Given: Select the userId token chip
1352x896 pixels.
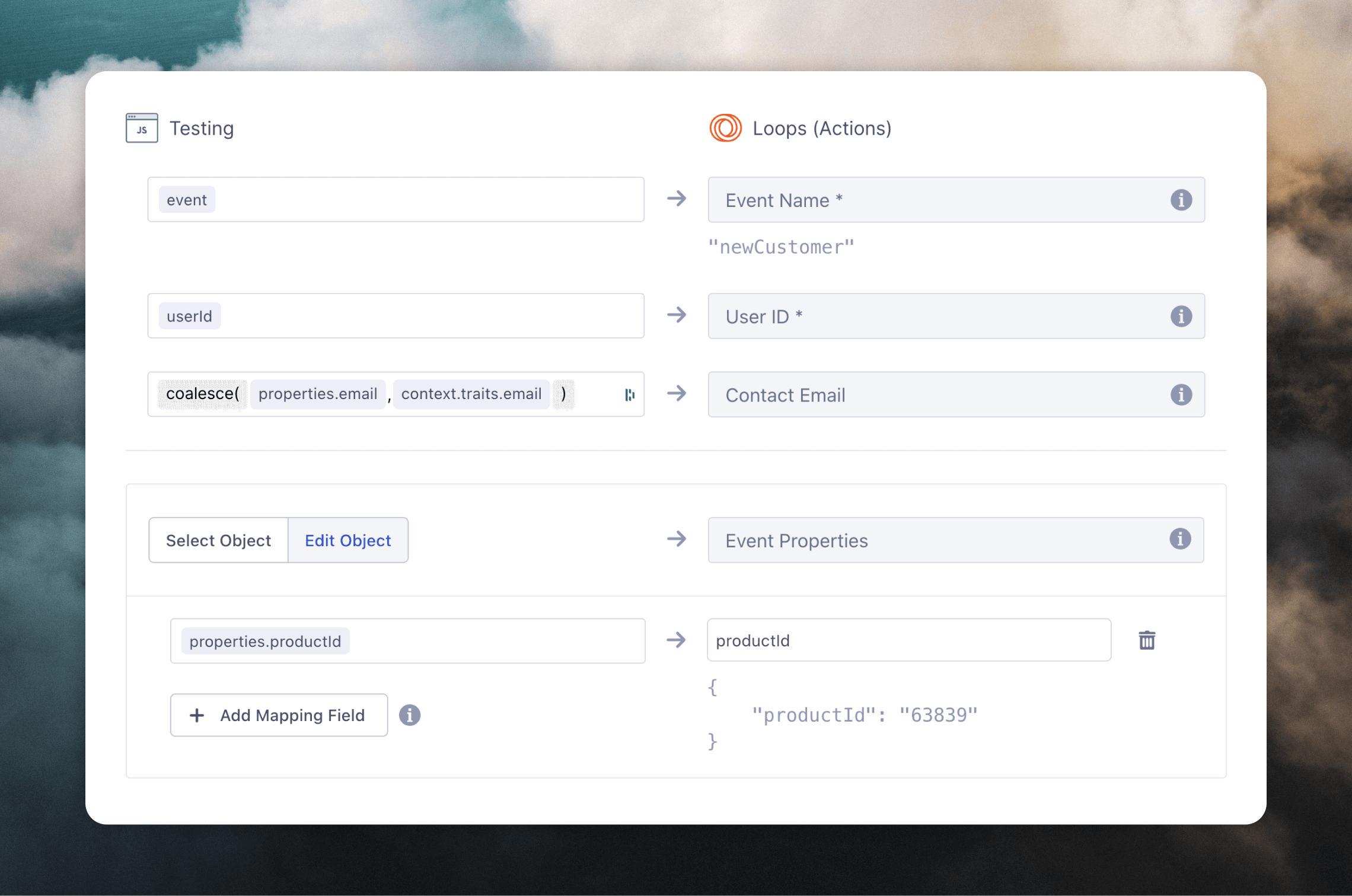Looking at the screenshot, I should coord(189,316).
